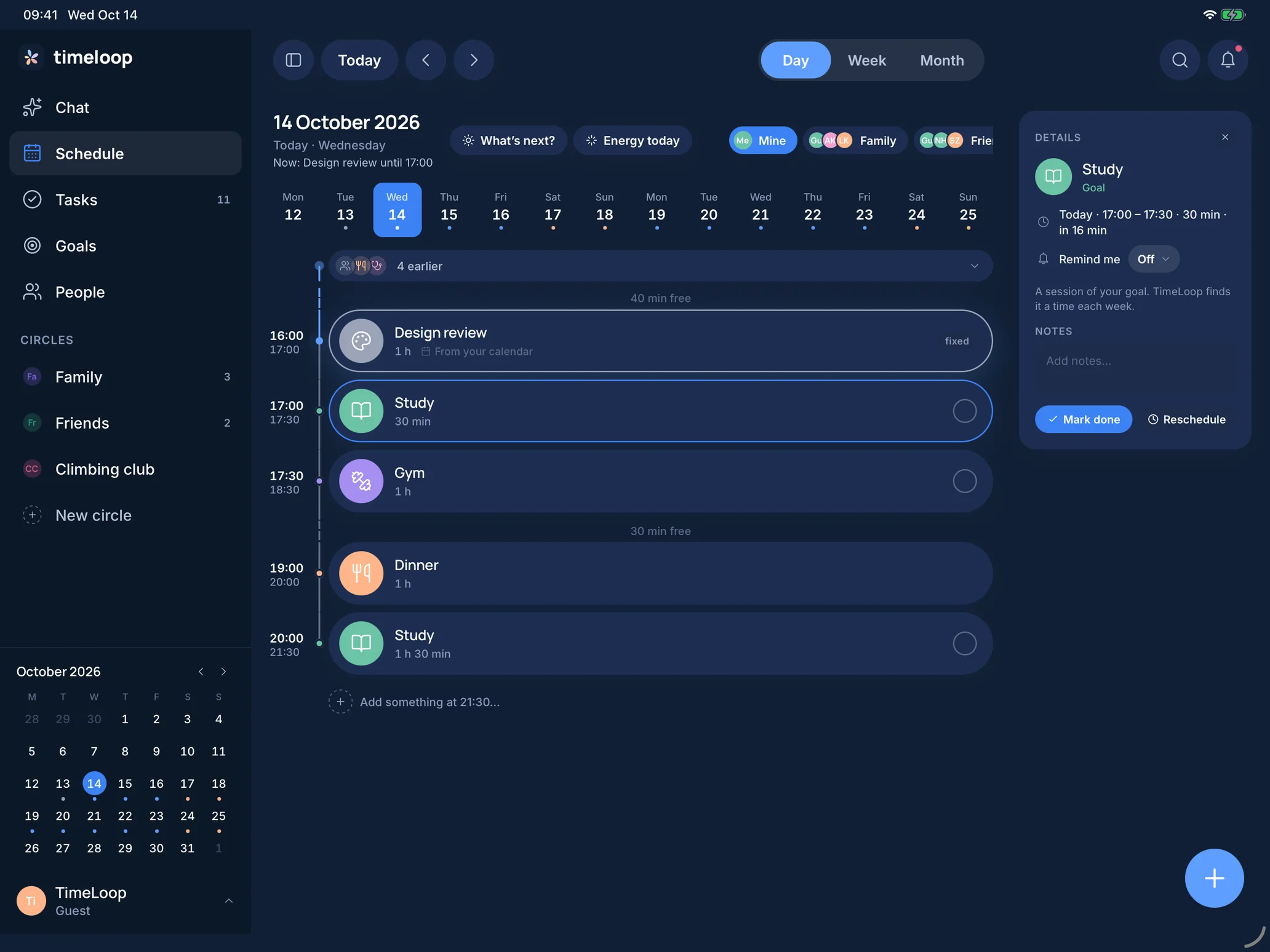Toggle the sidebar panel icon

(x=294, y=60)
